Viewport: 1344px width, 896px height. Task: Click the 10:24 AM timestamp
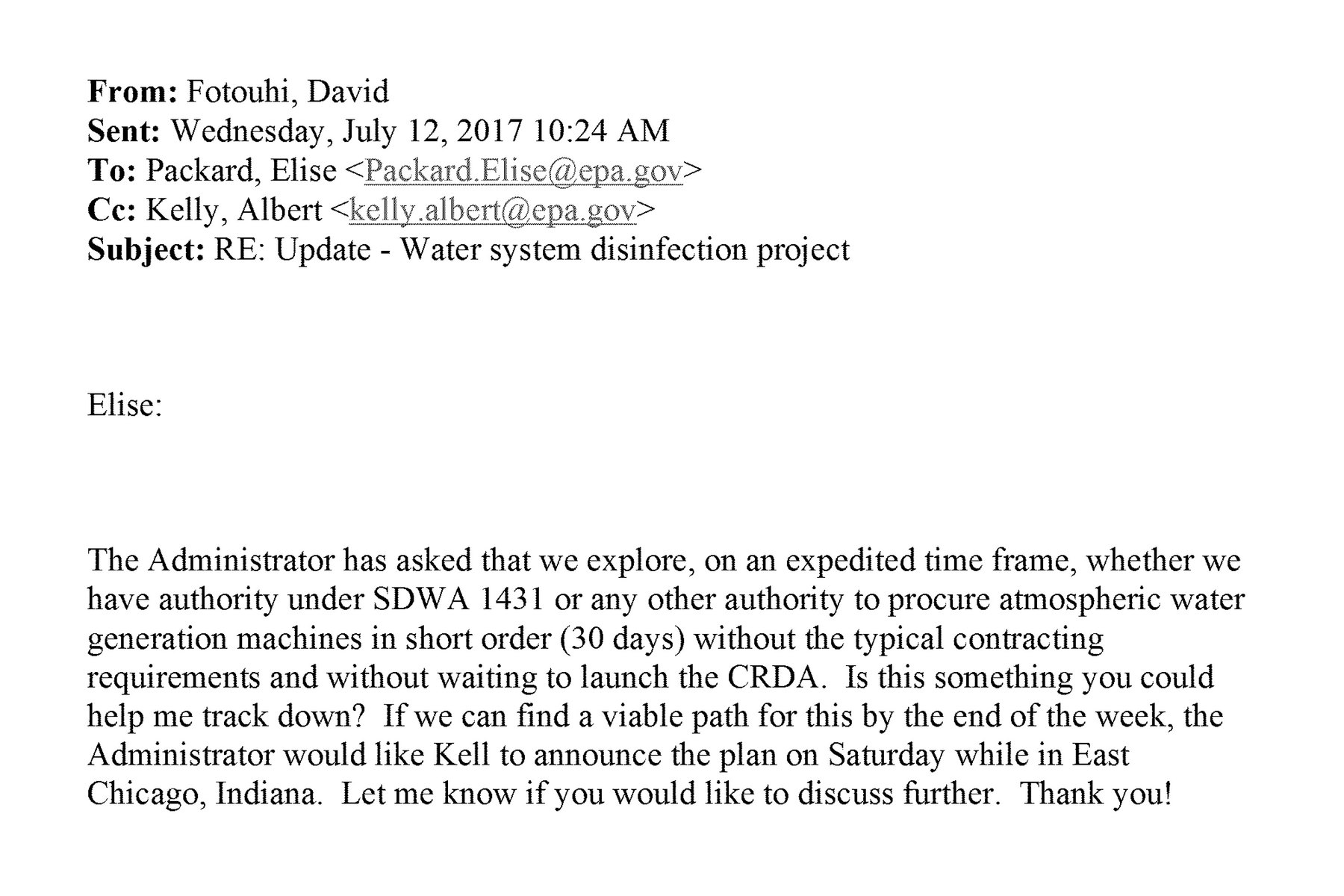601,131
